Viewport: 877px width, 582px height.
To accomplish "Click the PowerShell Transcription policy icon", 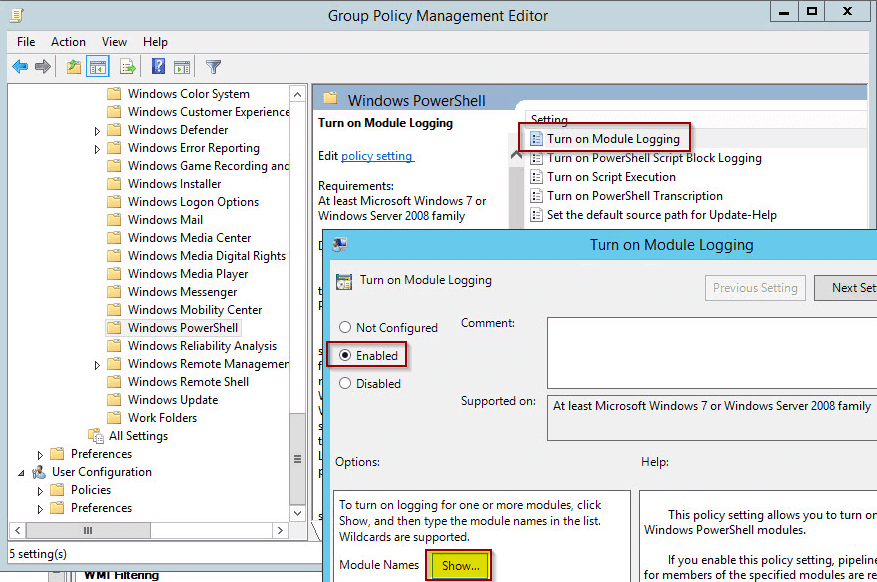I will 536,196.
